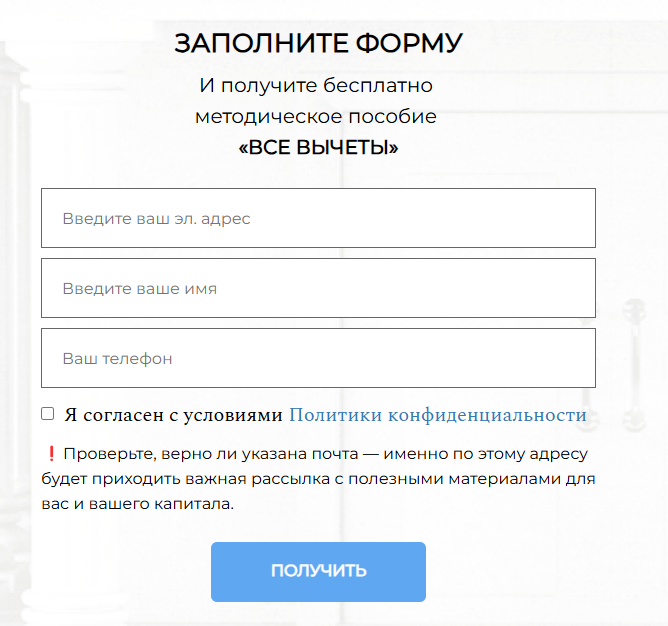The width and height of the screenshot is (668, 626).
Task: Click the 'ЗАПОЛНИТЕ ФОРМУ' heading
Action: coord(318,43)
